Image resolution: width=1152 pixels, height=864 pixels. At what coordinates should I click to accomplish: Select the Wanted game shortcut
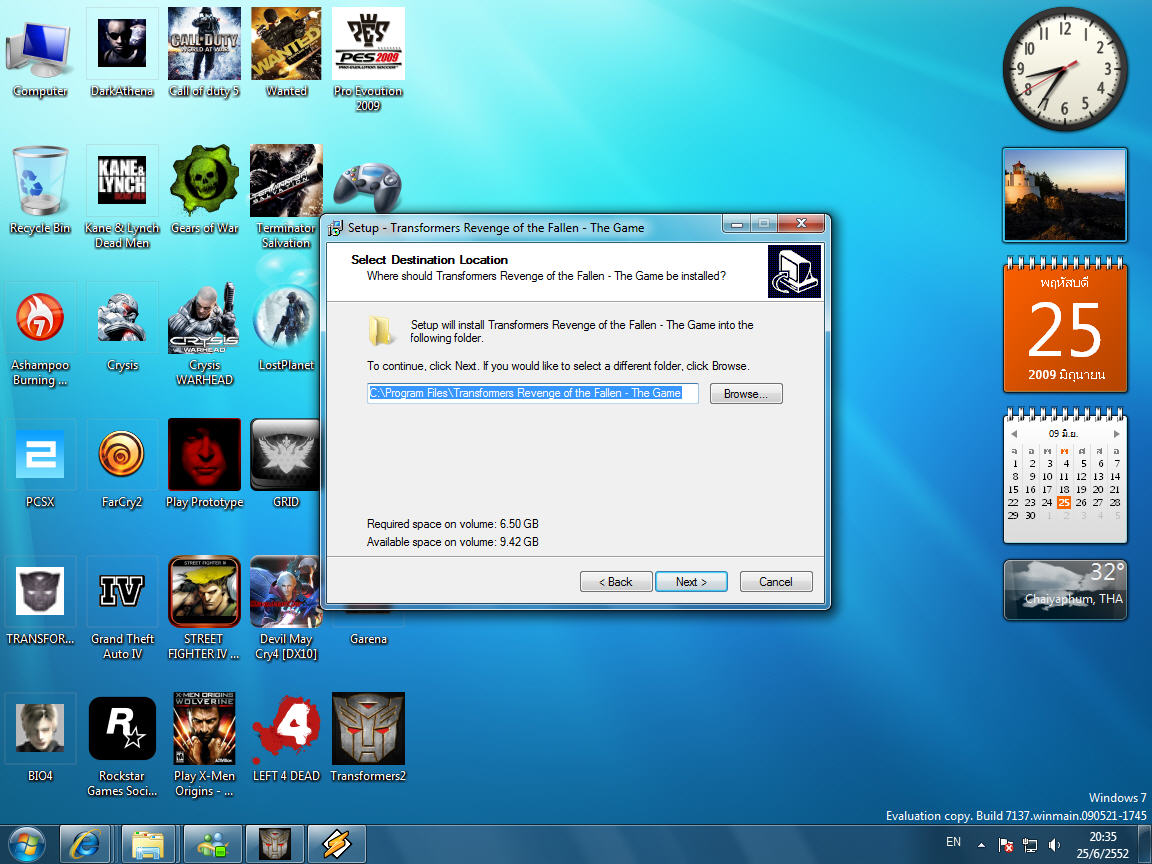pyautogui.click(x=286, y=53)
